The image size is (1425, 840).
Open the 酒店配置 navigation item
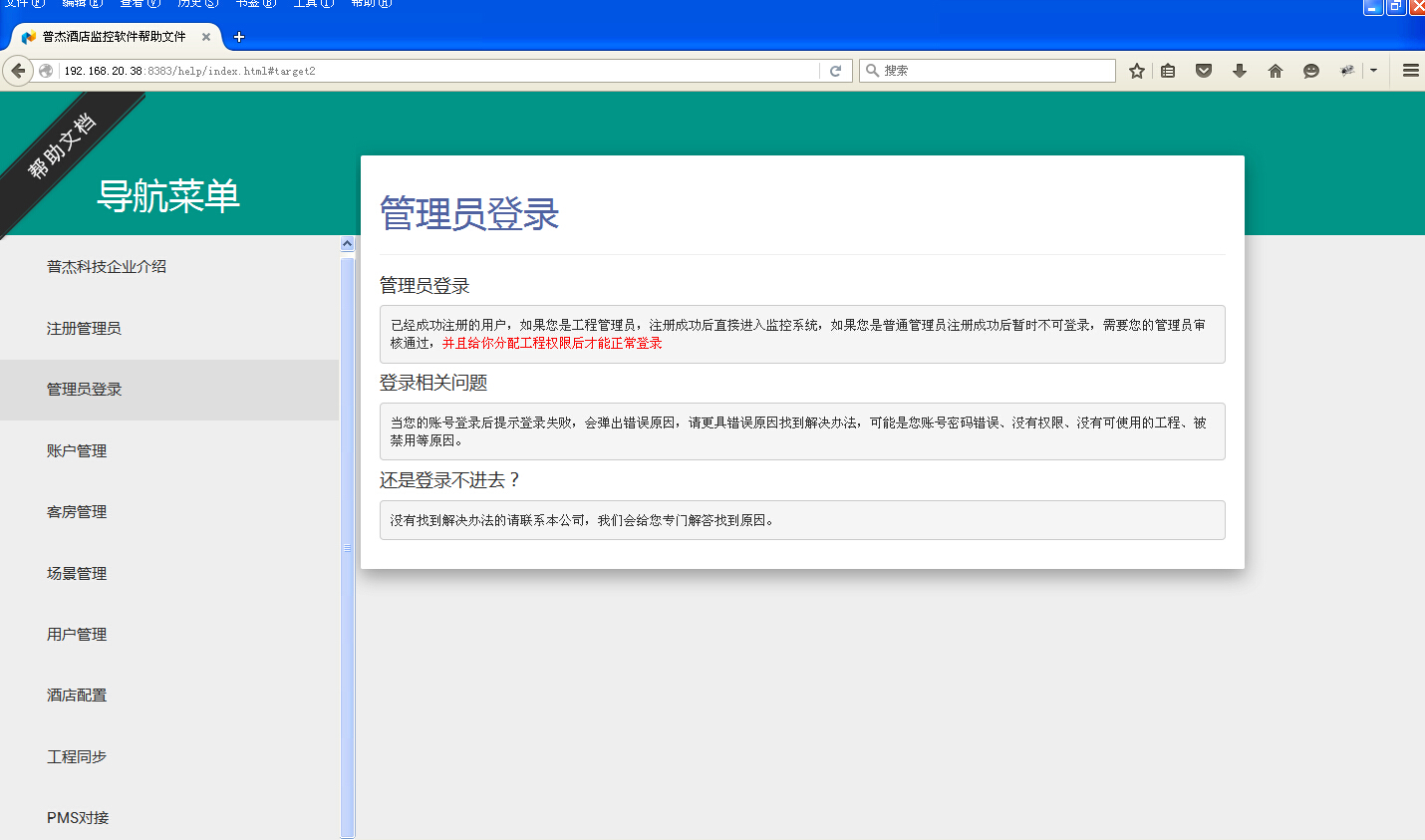[77, 696]
